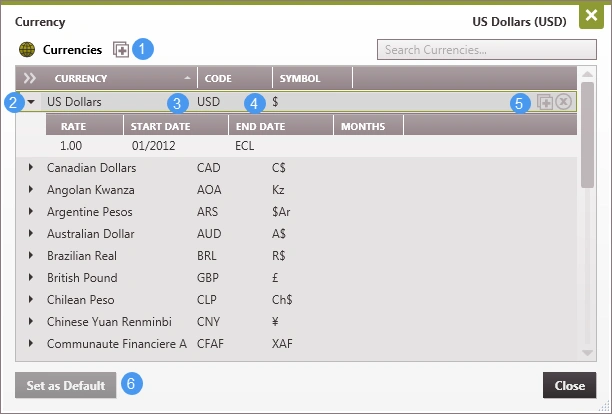
Task: Click the delete icon in US Dollars row
Action: tap(564, 102)
